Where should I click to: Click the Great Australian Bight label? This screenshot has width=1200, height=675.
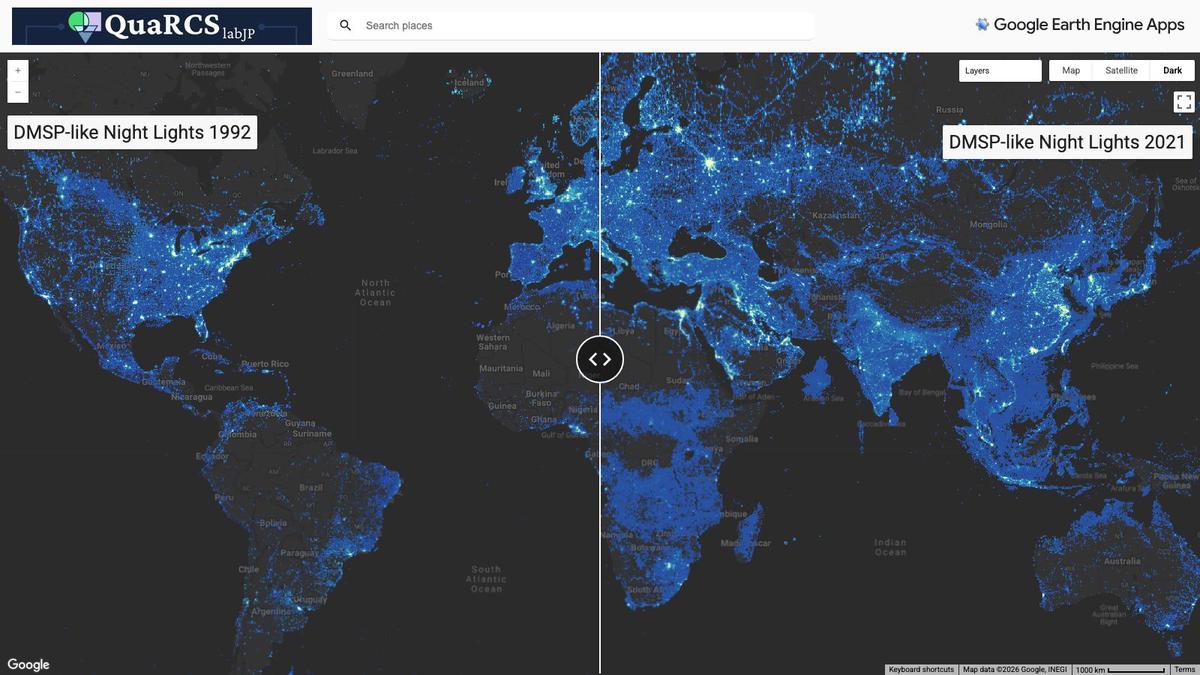click(x=1109, y=614)
